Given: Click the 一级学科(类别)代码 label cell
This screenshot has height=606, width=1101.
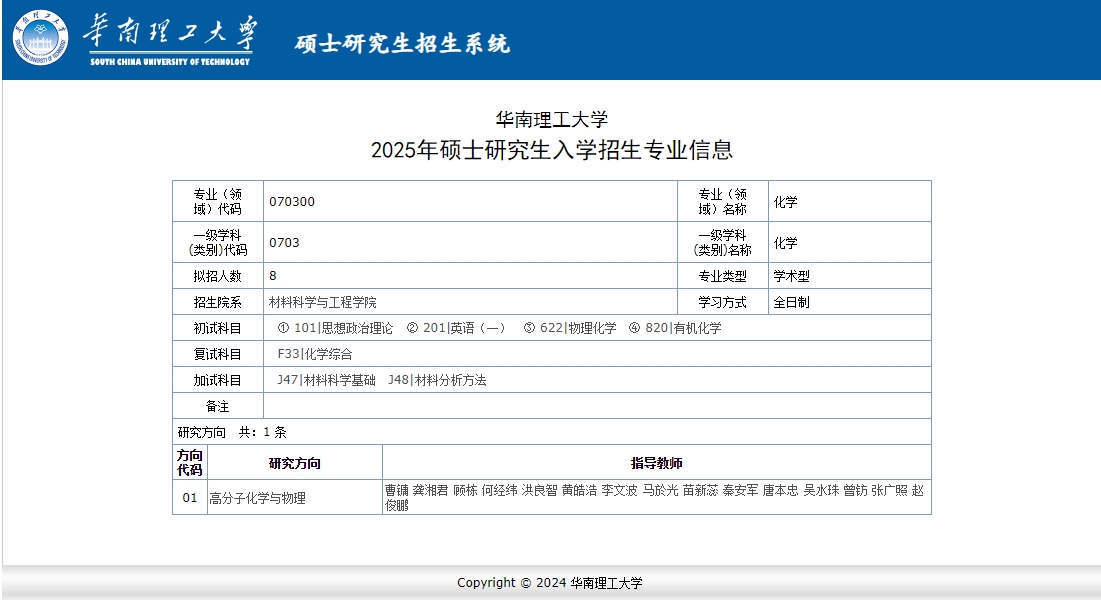Looking at the screenshot, I should [x=218, y=242].
